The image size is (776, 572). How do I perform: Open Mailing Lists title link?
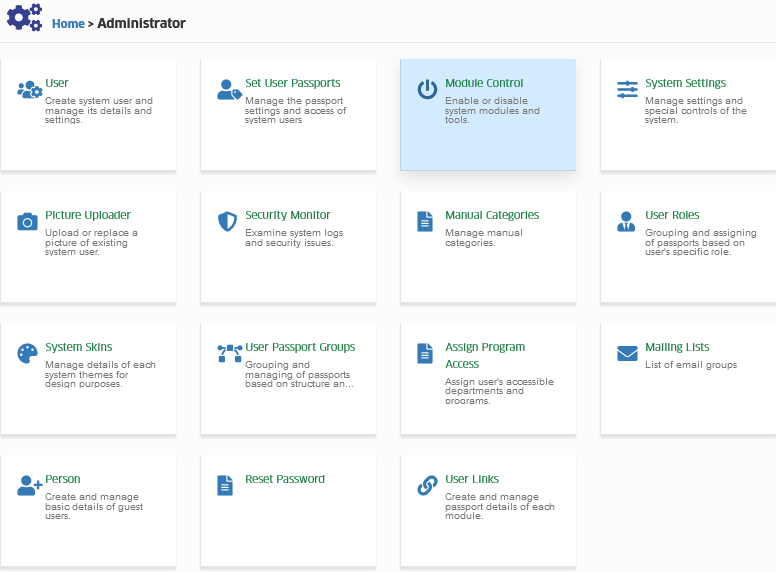click(x=677, y=347)
